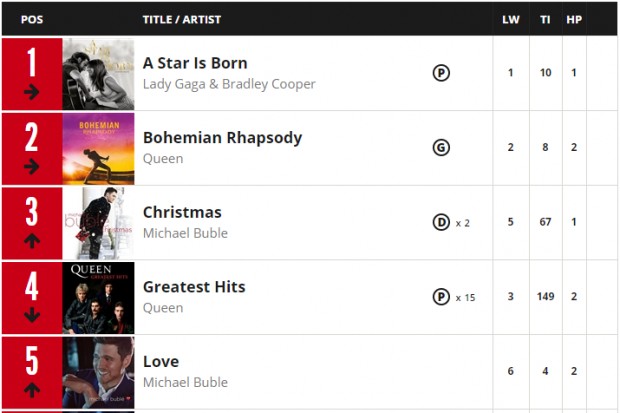Open A Star Is Born album cover
The width and height of the screenshot is (620, 413).
click(98, 74)
